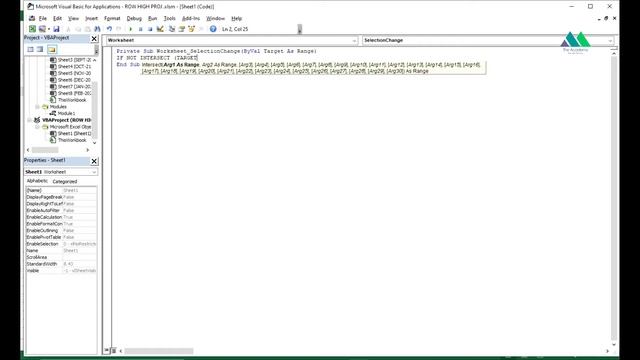Click the Insert UserForm toolbar icon
Screen dimensions: 640x360
[42, 29]
